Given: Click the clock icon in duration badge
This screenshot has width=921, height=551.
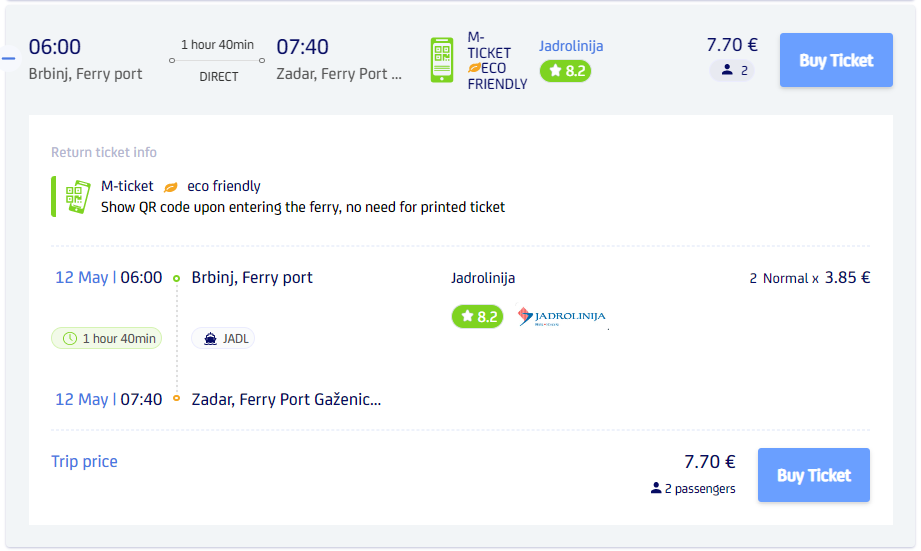Looking at the screenshot, I should (x=70, y=338).
